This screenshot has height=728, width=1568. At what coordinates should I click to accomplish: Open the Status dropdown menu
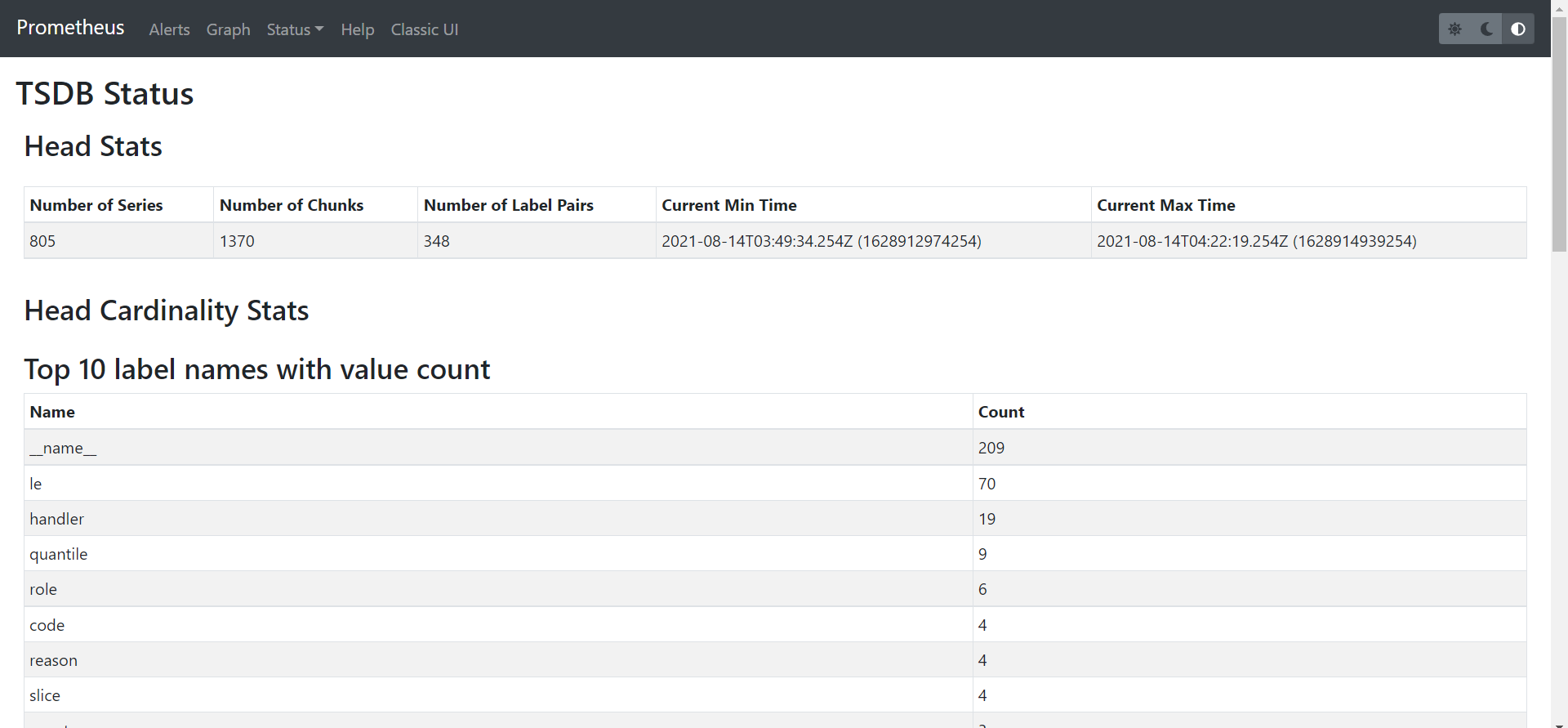295,29
